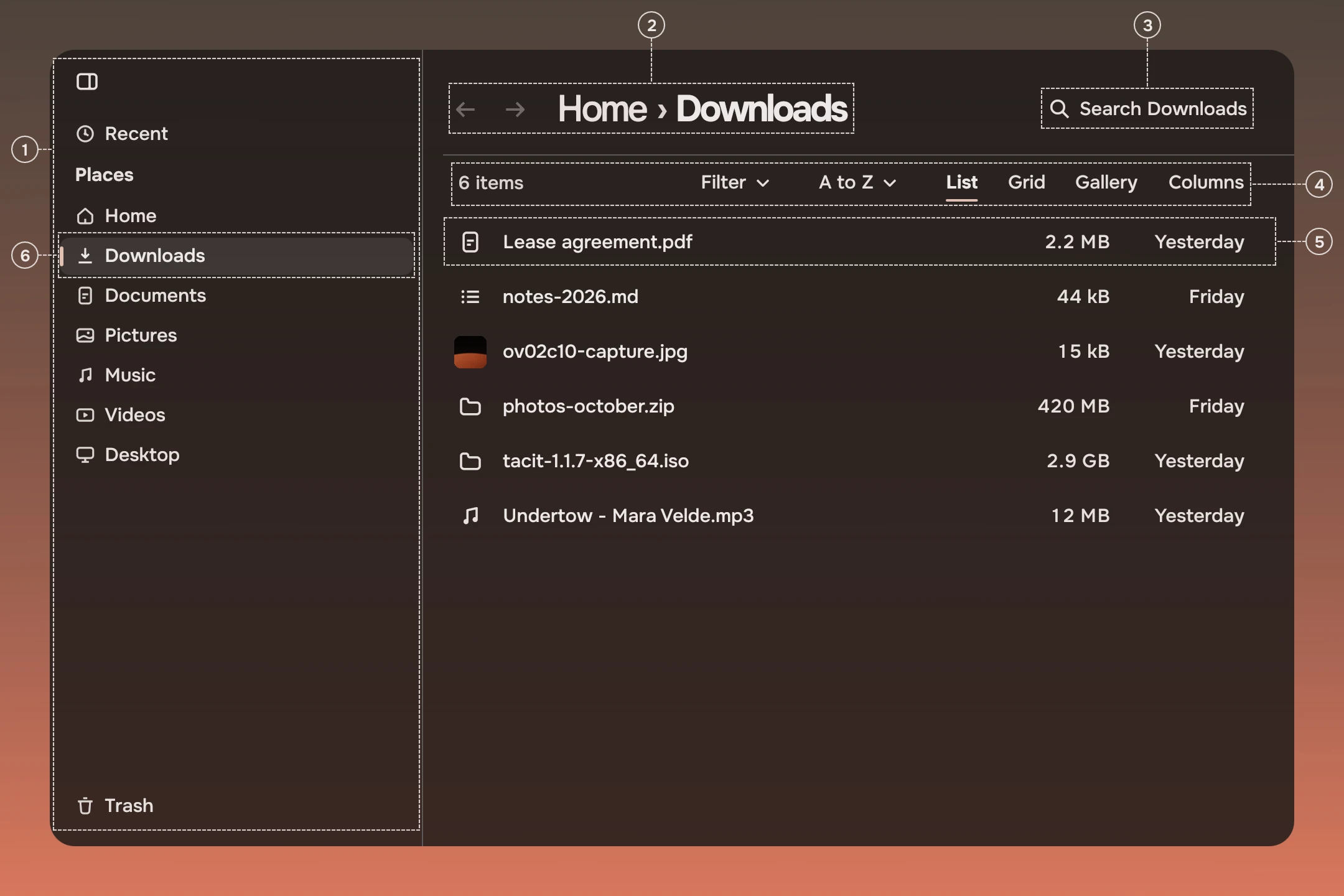The image size is (1344, 896).
Task: Click the 2.2 MB size value
Action: click(1078, 242)
